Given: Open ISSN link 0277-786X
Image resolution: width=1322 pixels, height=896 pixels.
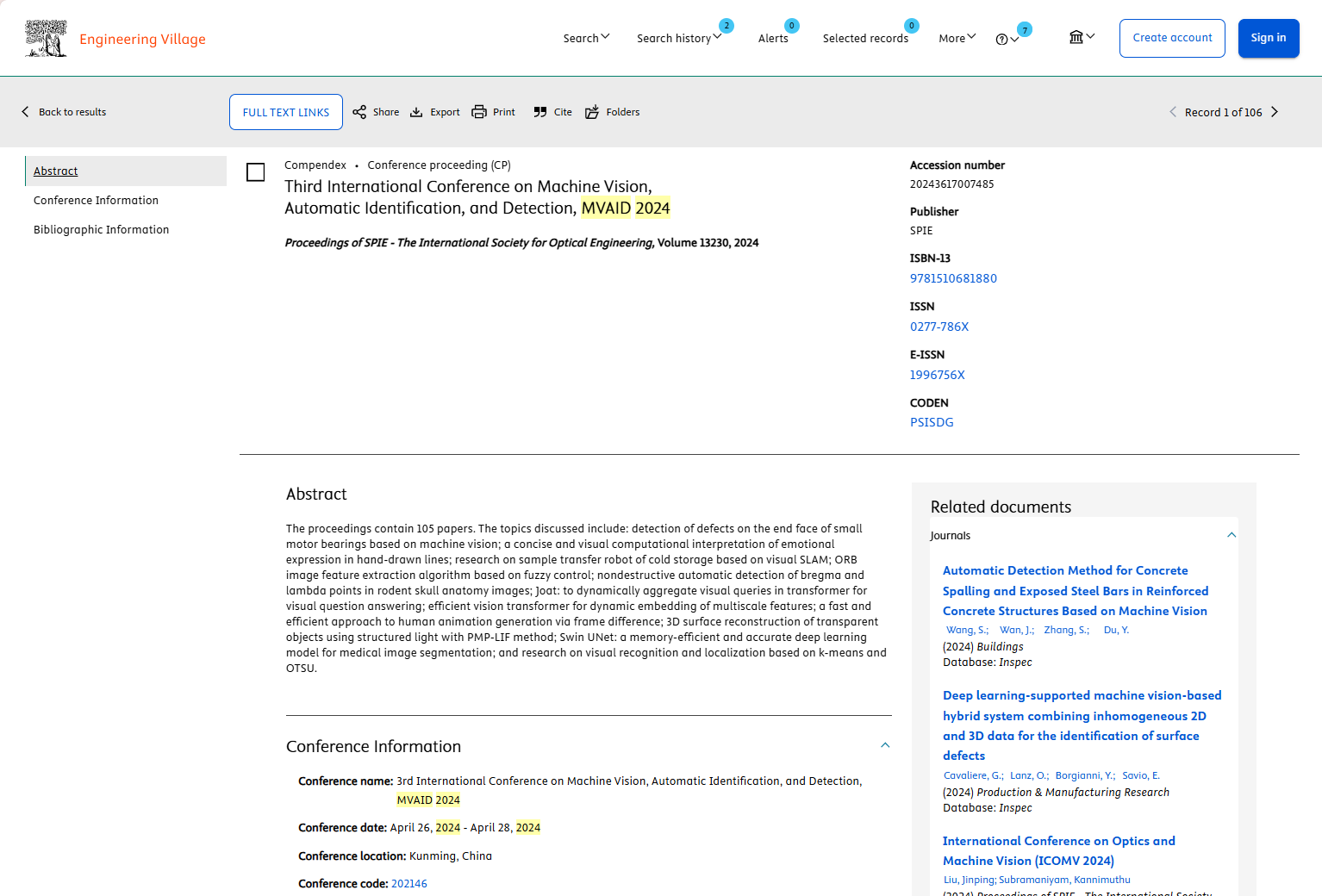Looking at the screenshot, I should pyautogui.click(x=939, y=327).
